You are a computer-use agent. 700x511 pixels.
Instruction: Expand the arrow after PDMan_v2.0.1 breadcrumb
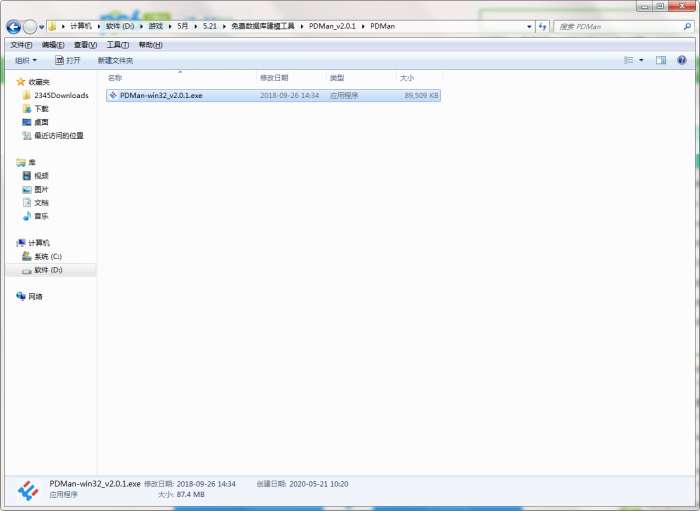coord(363,27)
